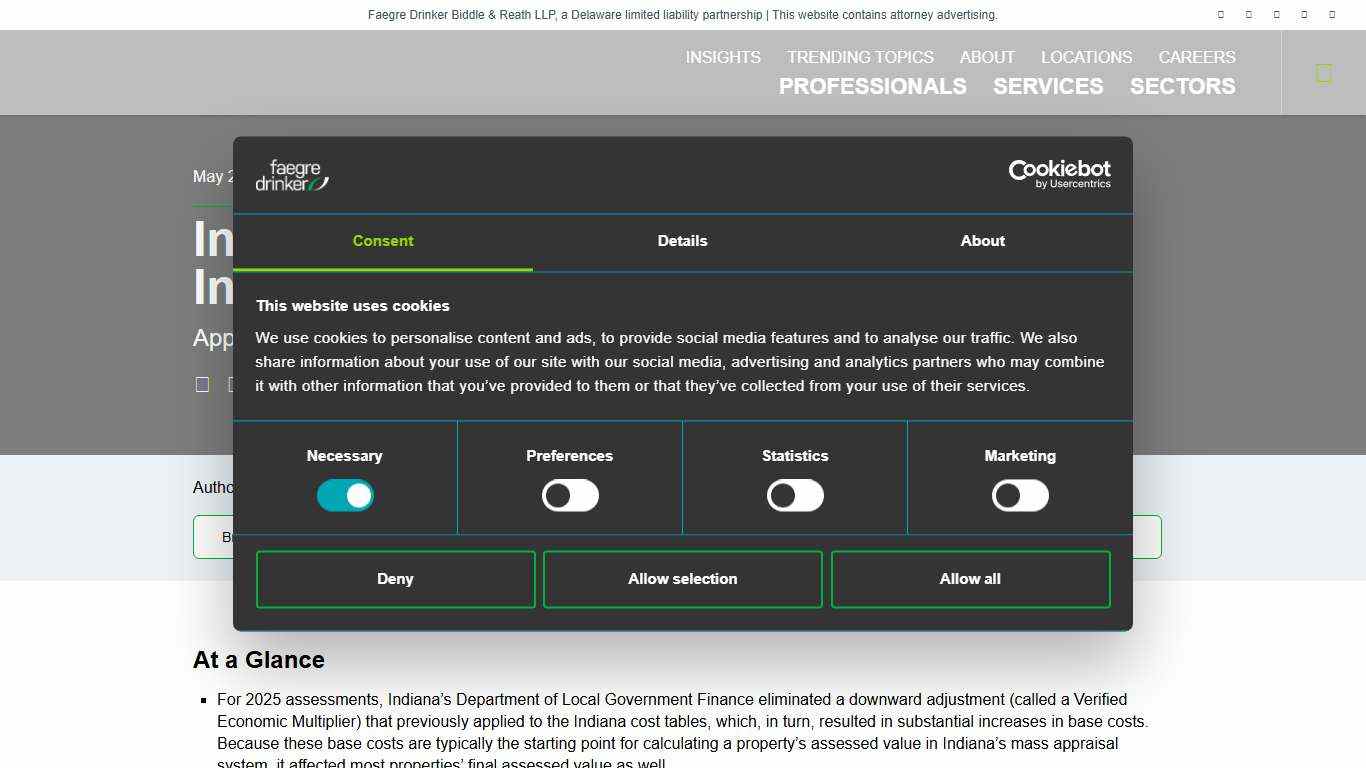Open the PROFESSIONALS navigation menu

click(872, 87)
